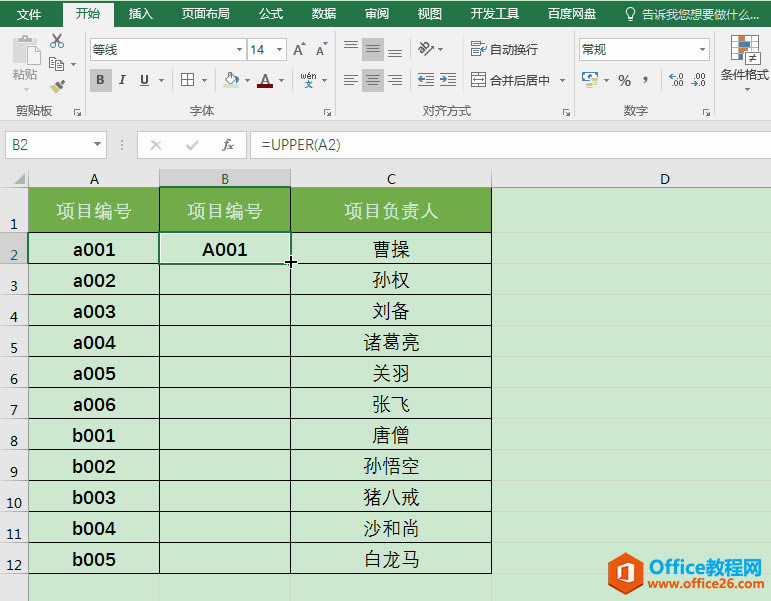This screenshot has height=601, width=771.
Task: Toggle Italic formatting
Action: pyautogui.click(x=122, y=80)
